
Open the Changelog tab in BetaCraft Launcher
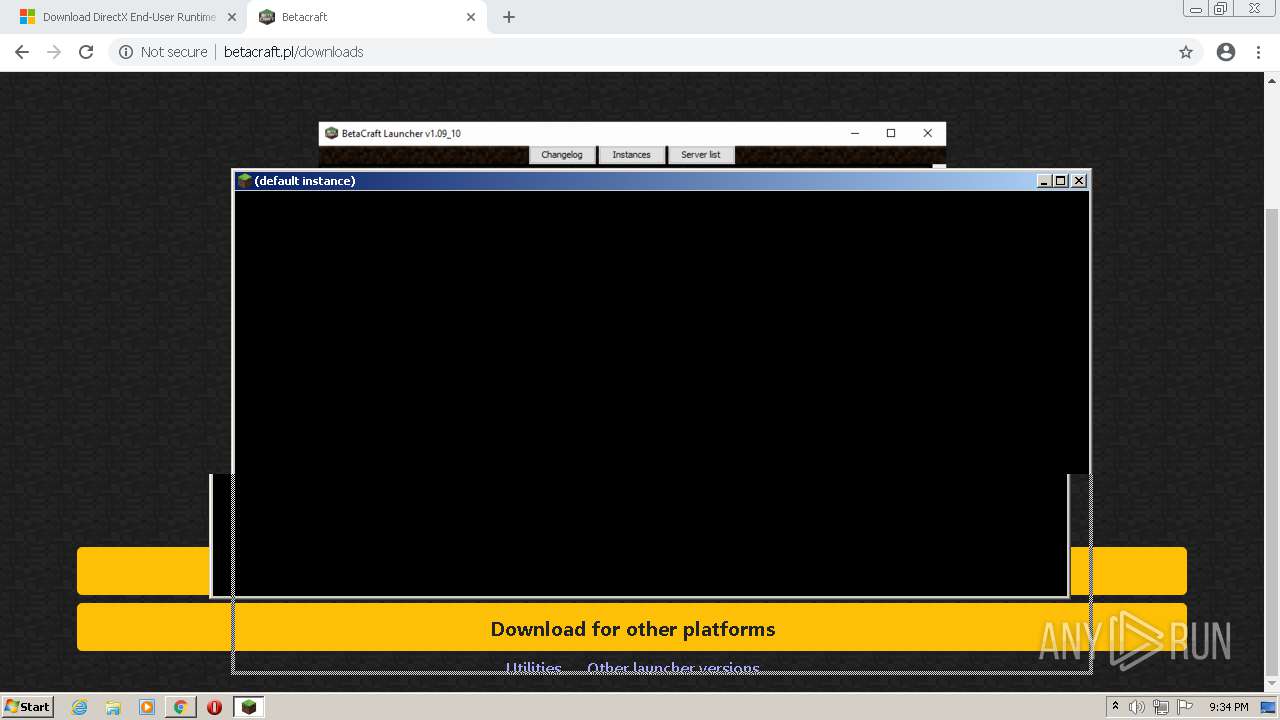562,155
